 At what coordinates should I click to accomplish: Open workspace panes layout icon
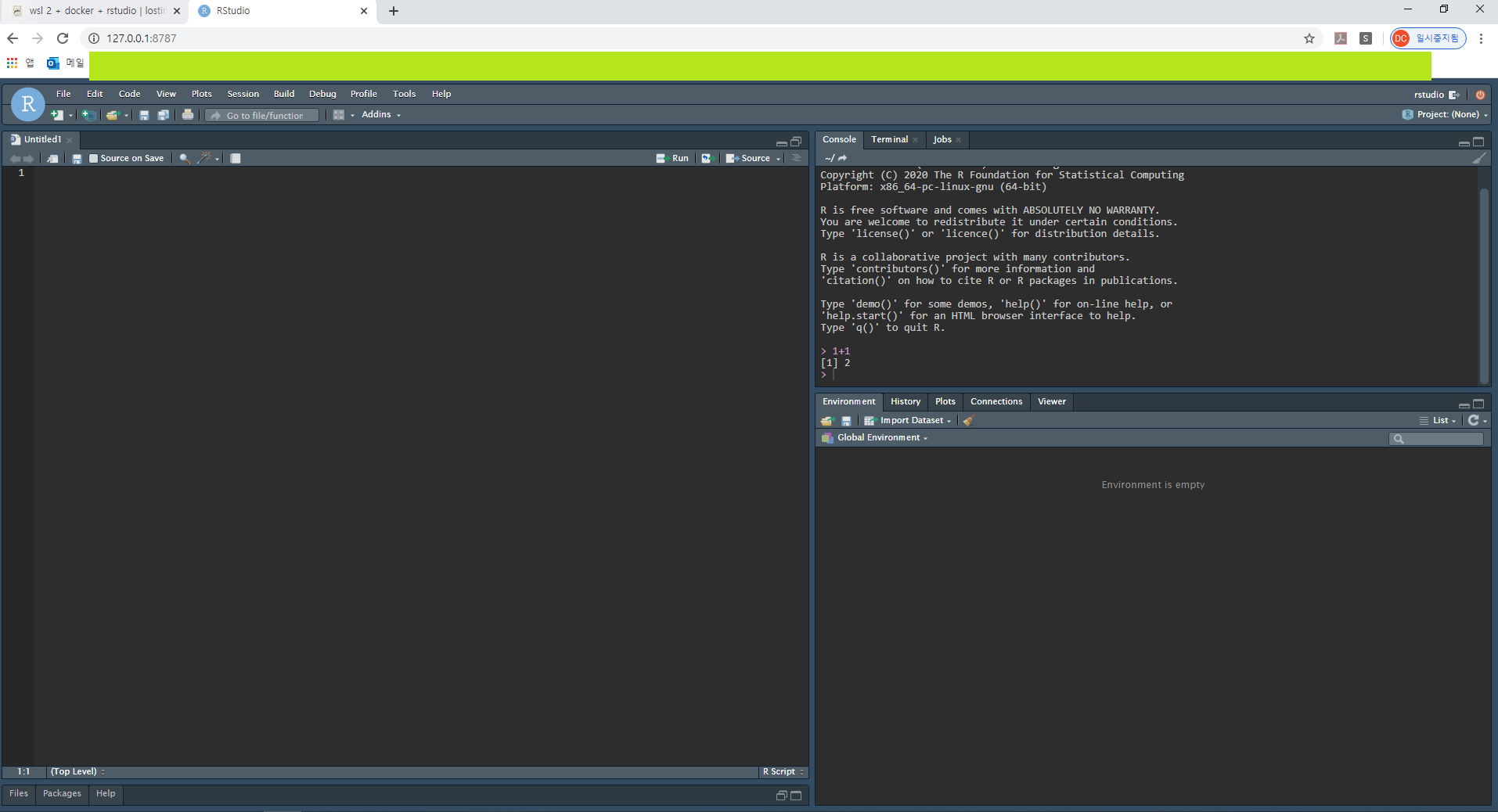tap(339, 115)
